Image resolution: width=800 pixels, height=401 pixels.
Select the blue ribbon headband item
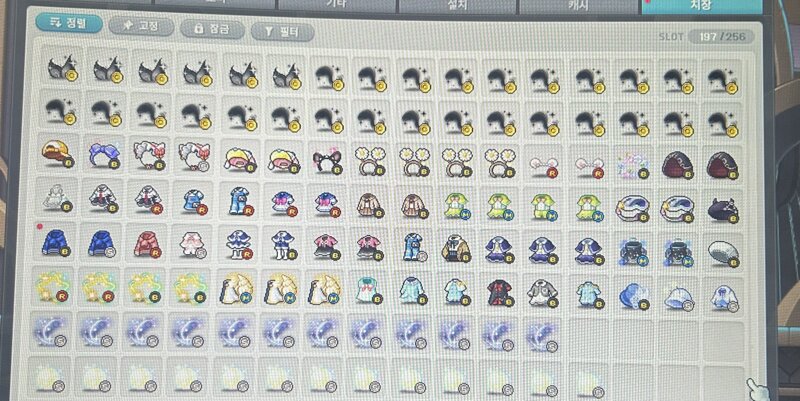[104, 154]
